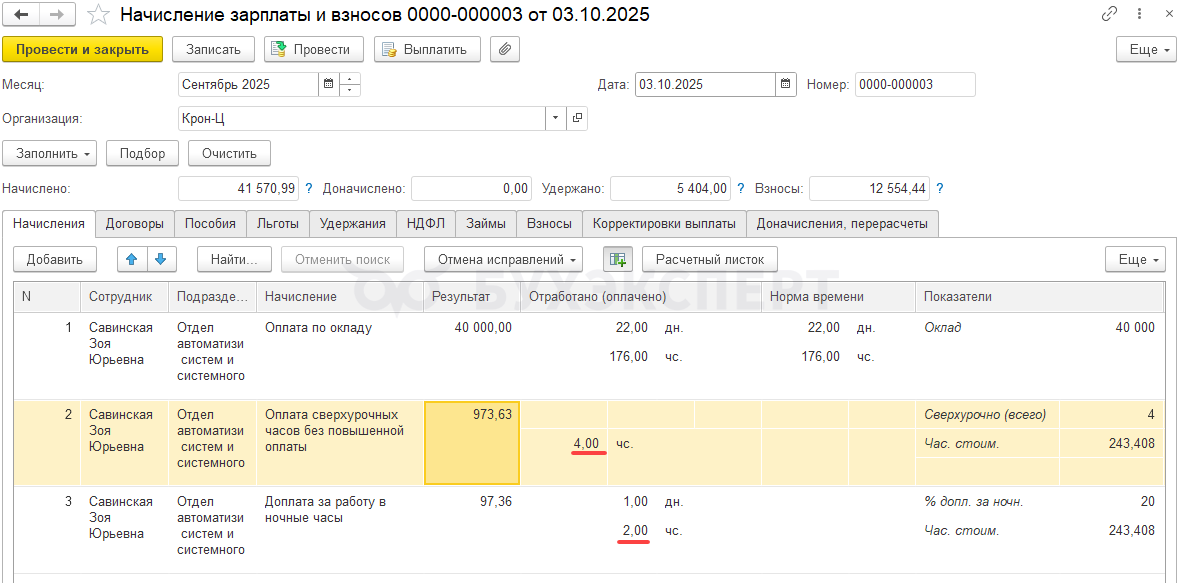The width and height of the screenshot is (1181, 583).
Task: Switch to the Начисления tab
Action: [x=49, y=224]
